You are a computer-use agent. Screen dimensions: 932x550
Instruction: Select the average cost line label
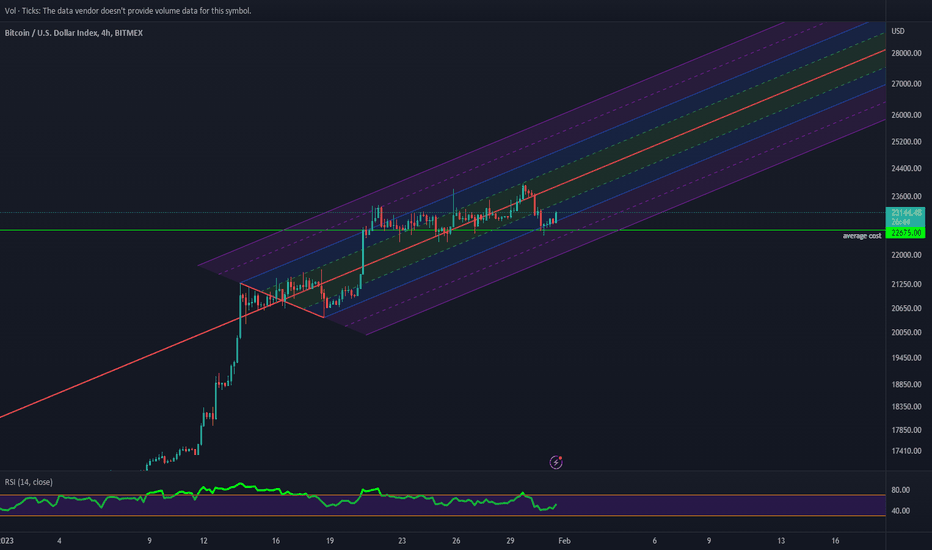[x=862, y=236]
